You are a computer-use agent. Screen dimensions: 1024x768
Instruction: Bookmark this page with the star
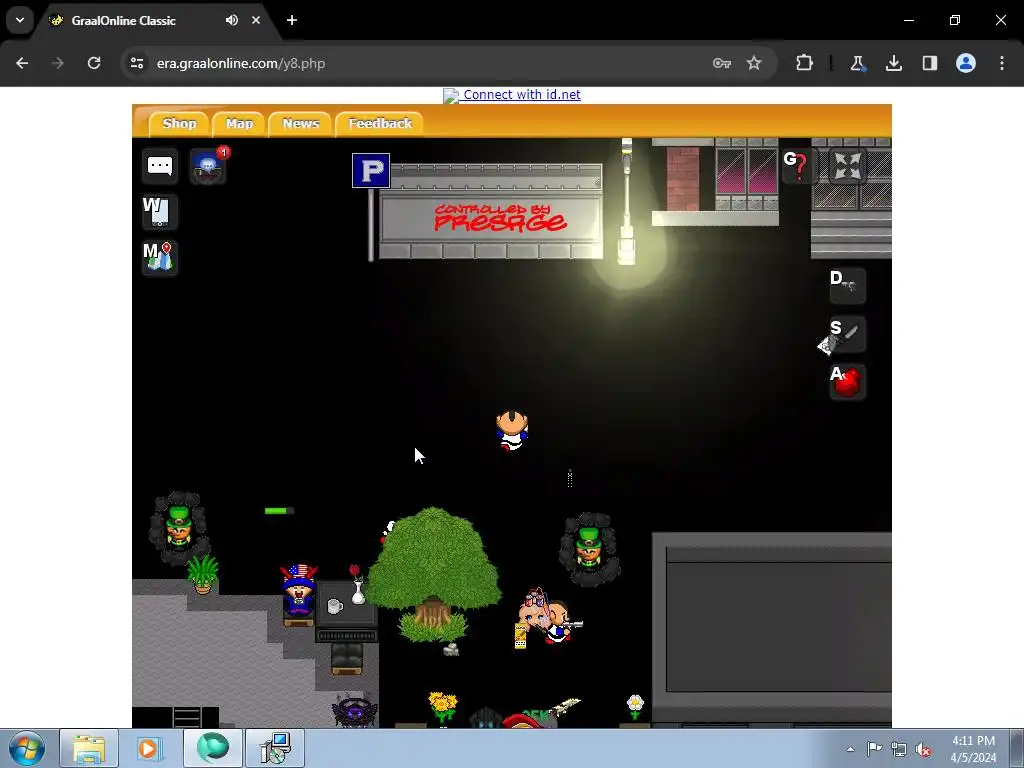click(754, 63)
